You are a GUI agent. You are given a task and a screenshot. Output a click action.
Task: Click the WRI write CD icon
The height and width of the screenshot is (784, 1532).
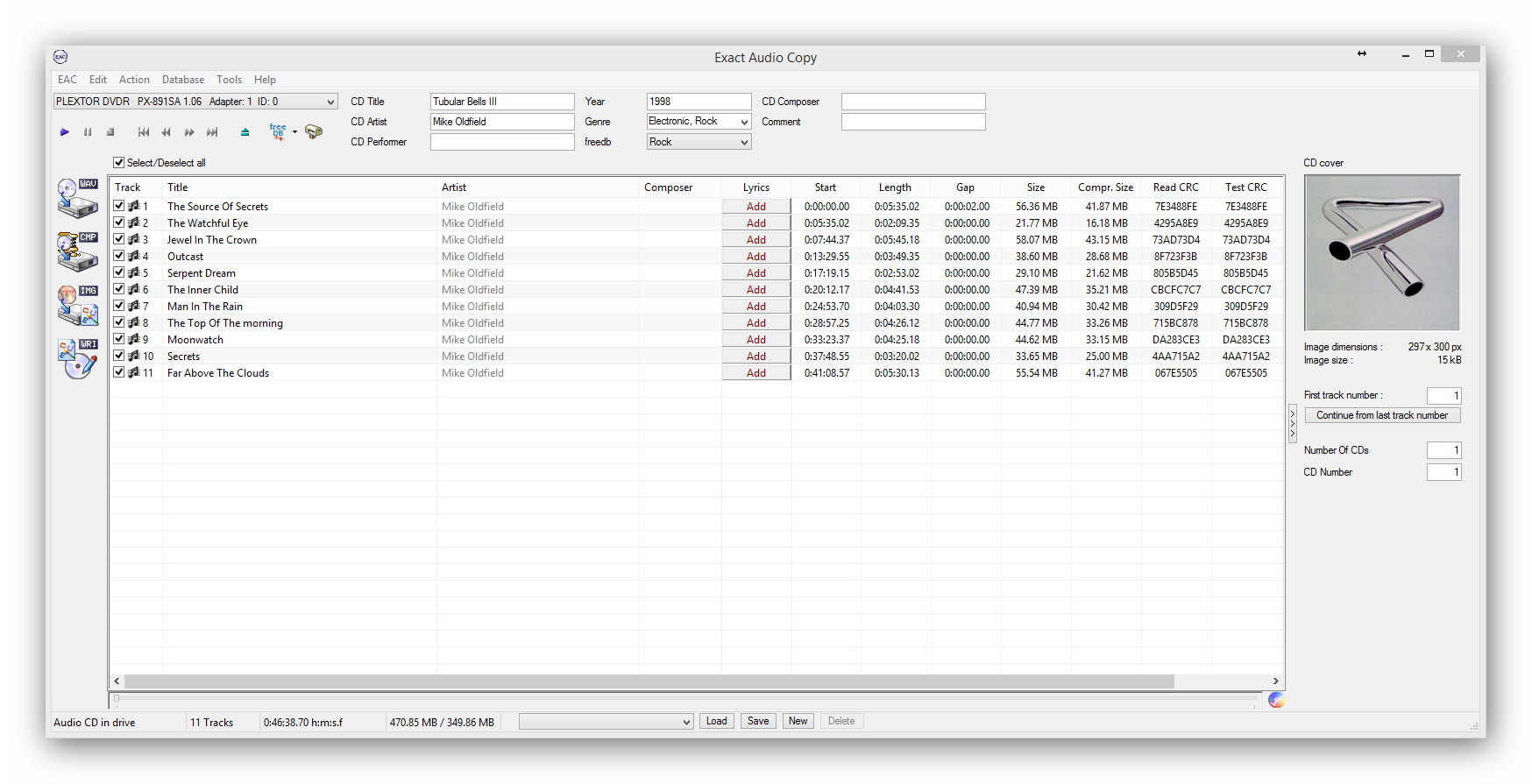[x=77, y=359]
